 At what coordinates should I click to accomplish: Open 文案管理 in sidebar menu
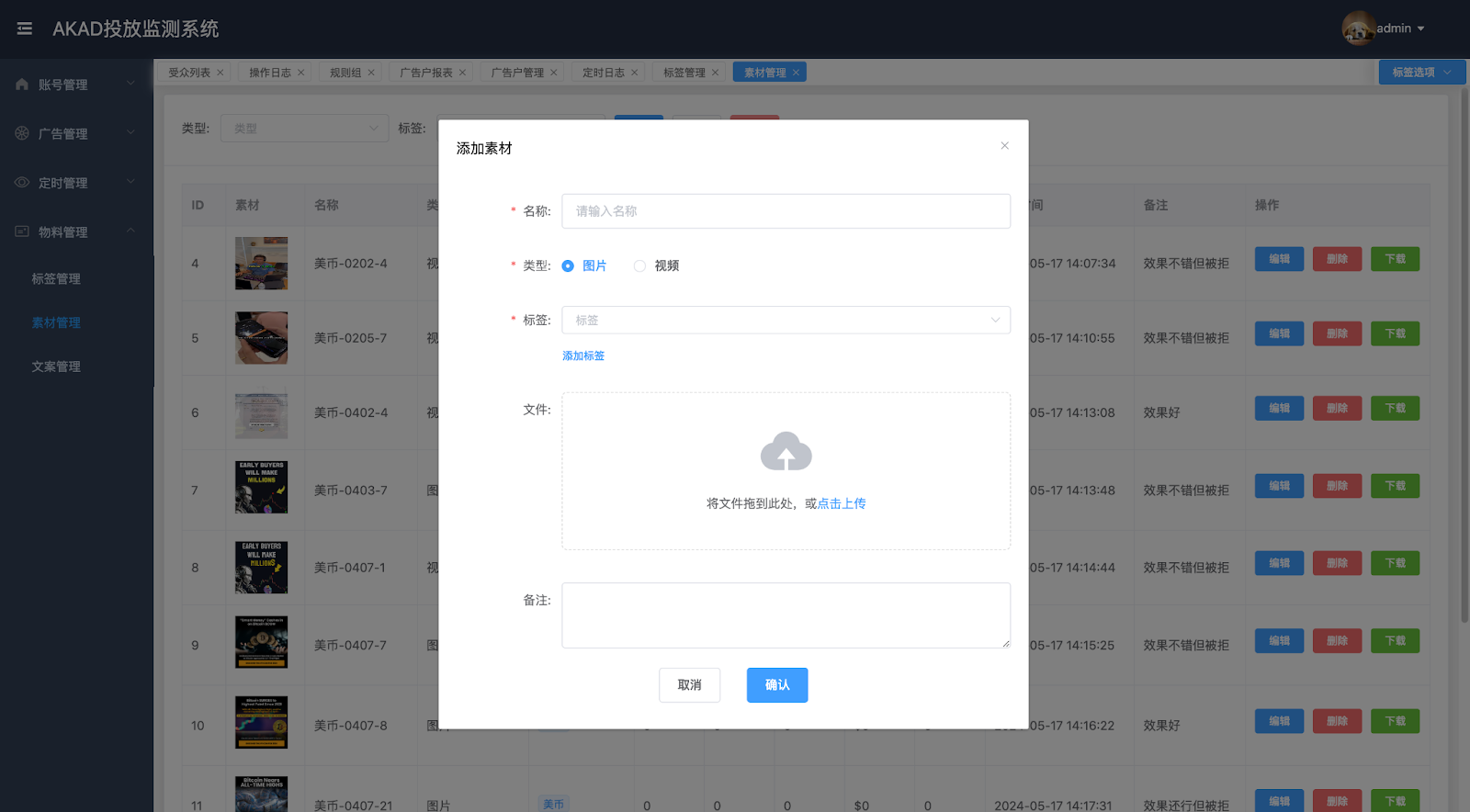(56, 367)
